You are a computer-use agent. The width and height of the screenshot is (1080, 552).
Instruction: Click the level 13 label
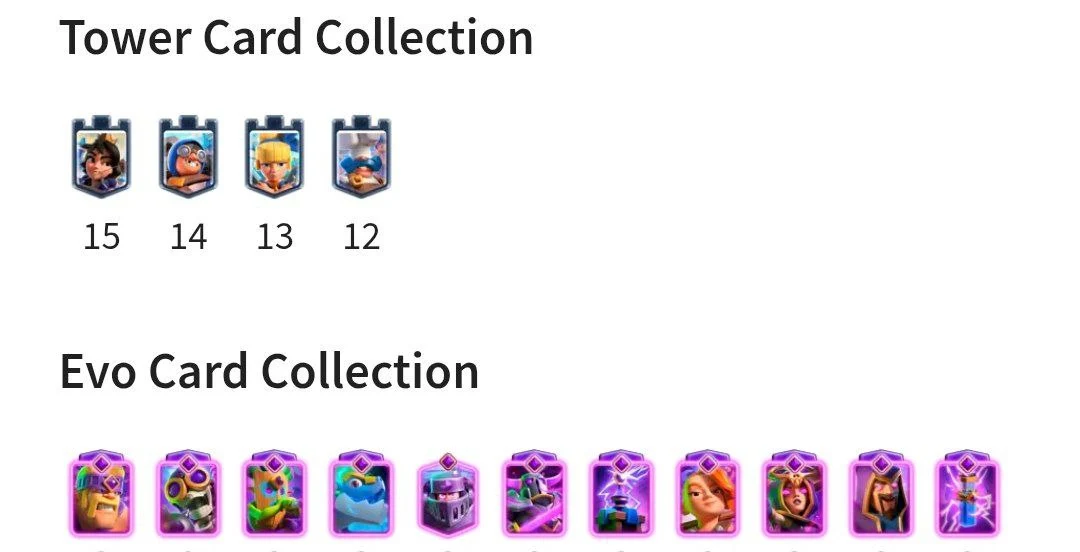(274, 237)
